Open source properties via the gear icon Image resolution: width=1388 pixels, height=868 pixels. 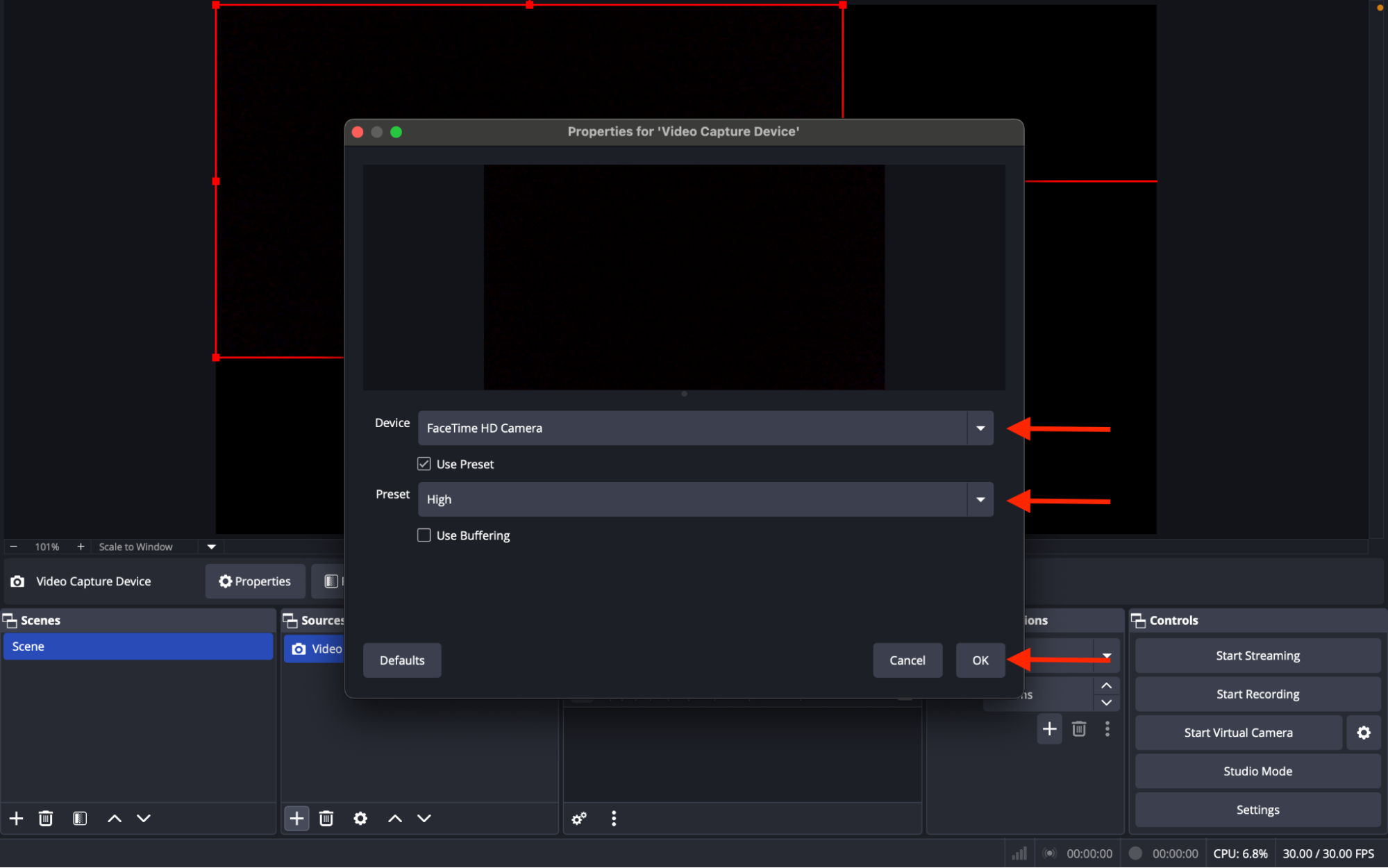click(x=360, y=818)
